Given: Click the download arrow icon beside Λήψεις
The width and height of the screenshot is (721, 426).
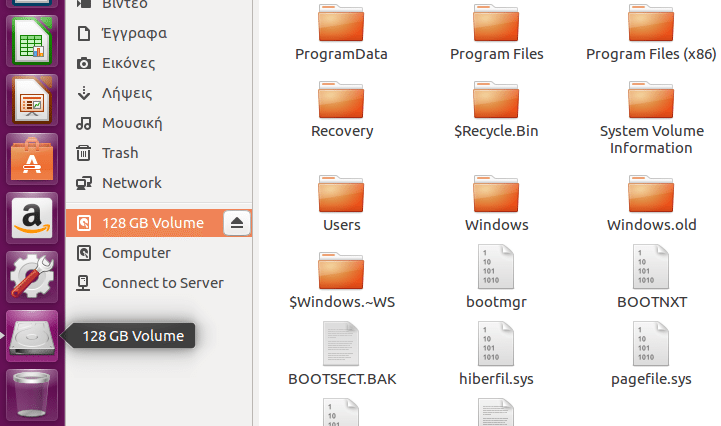Looking at the screenshot, I should tap(84, 93).
